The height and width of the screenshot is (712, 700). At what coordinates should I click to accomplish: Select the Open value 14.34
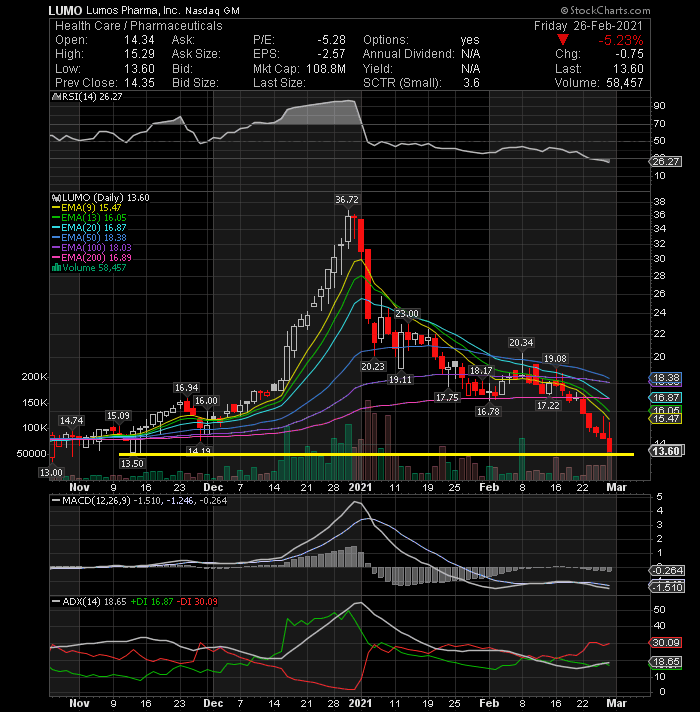pos(139,40)
